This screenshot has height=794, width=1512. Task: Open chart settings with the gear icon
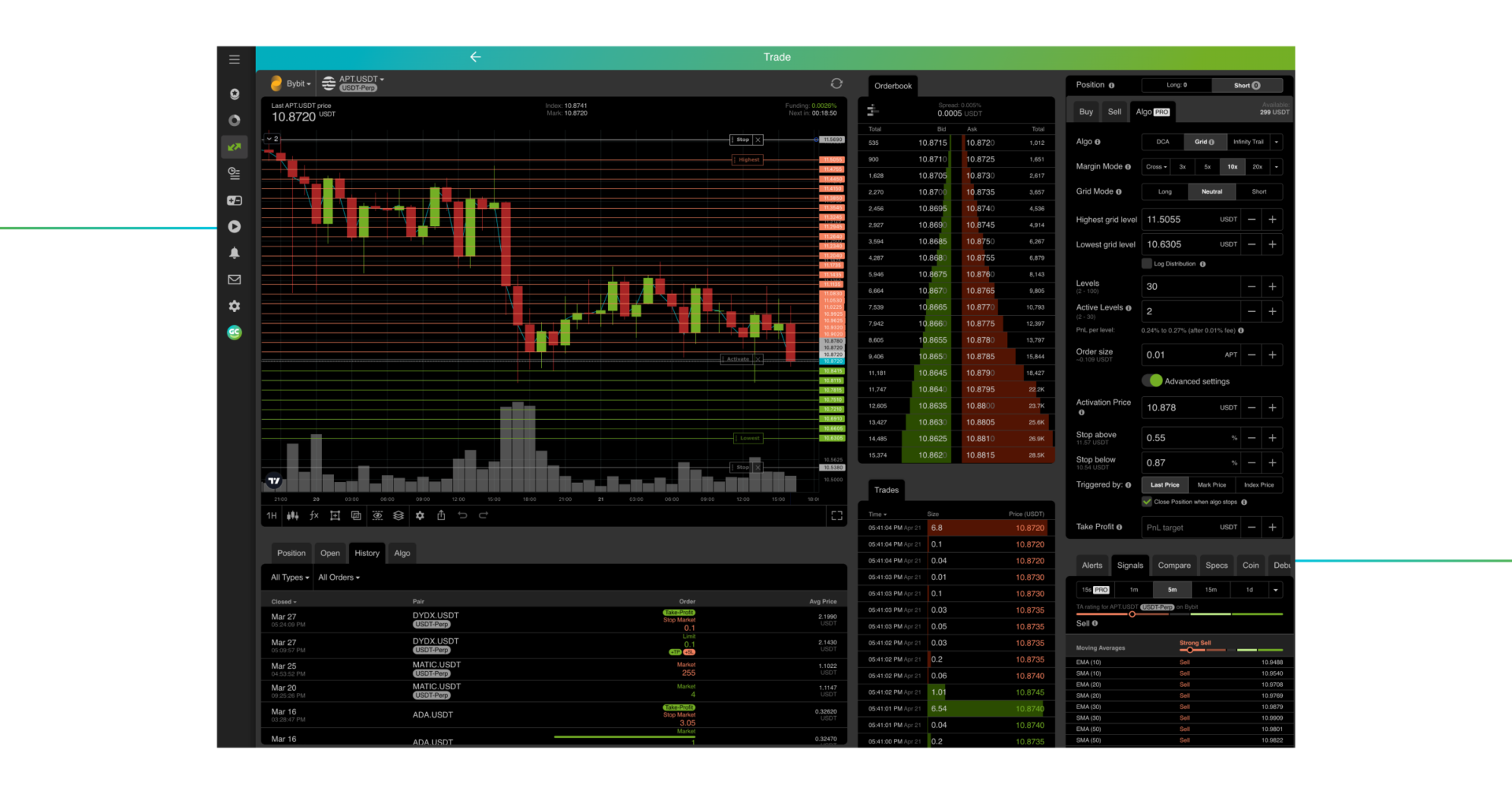[420, 515]
